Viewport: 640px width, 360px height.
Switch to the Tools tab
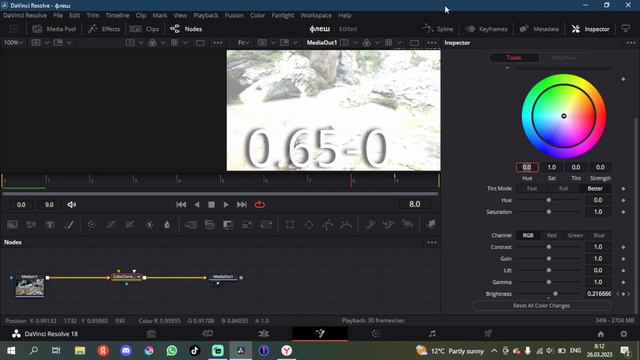point(514,58)
